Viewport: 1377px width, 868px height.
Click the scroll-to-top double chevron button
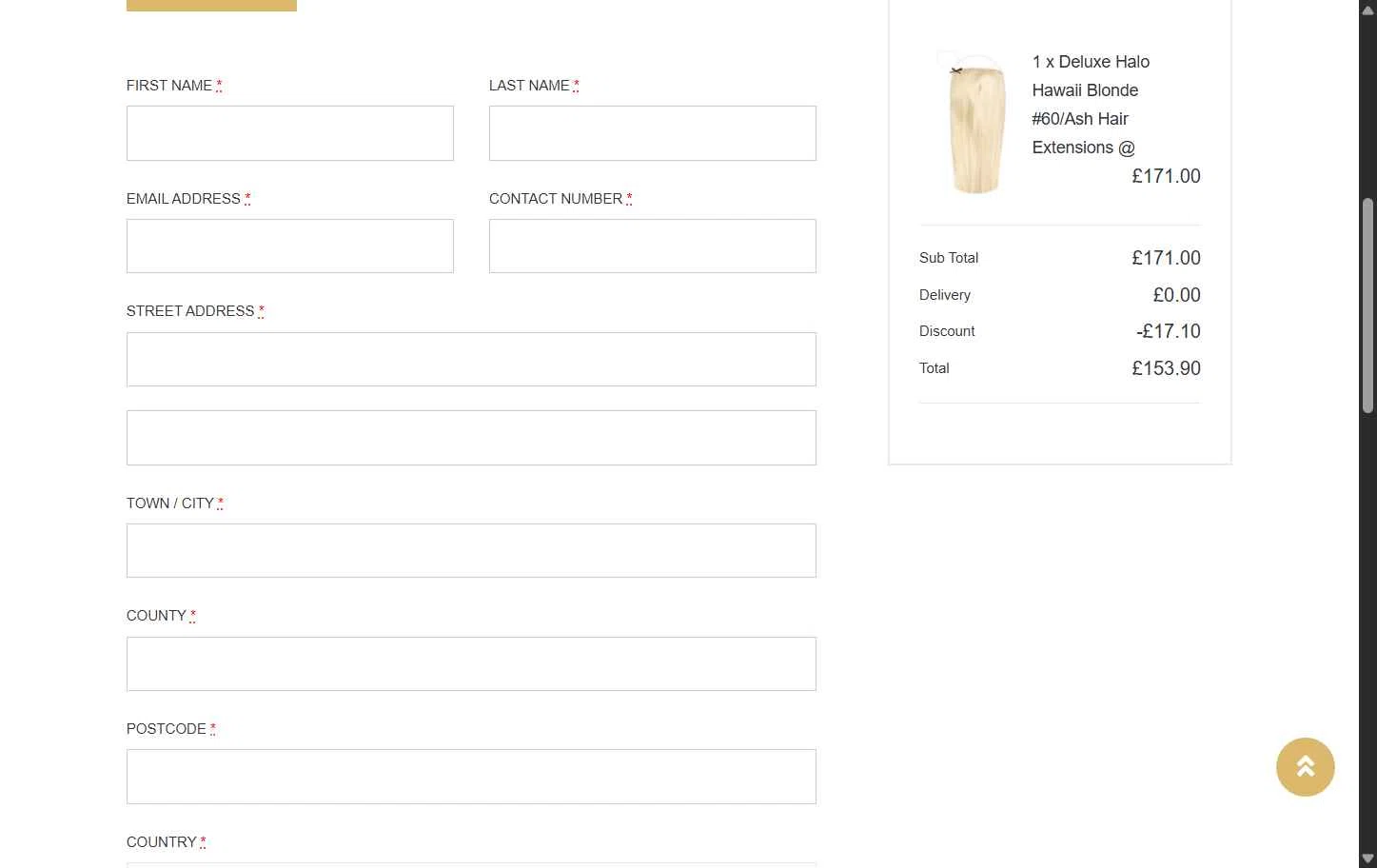pos(1305,767)
